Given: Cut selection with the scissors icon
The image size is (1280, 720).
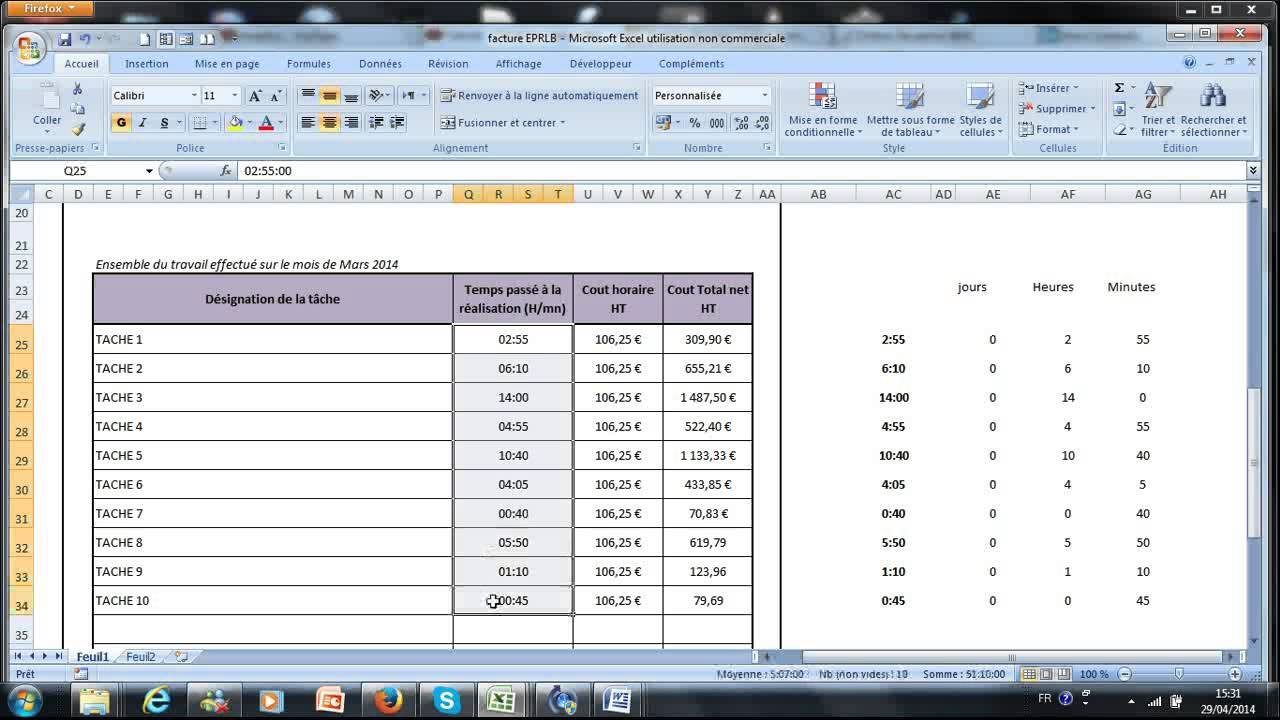Looking at the screenshot, I should 78,89.
